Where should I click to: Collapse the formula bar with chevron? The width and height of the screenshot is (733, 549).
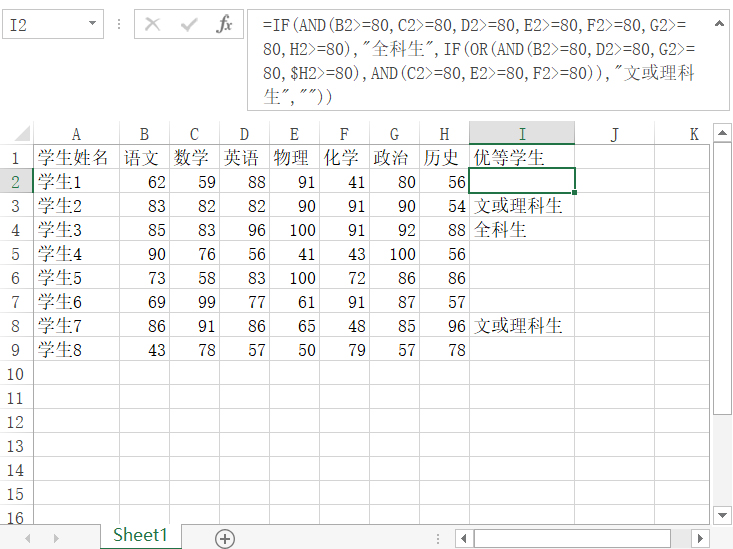click(x=719, y=23)
